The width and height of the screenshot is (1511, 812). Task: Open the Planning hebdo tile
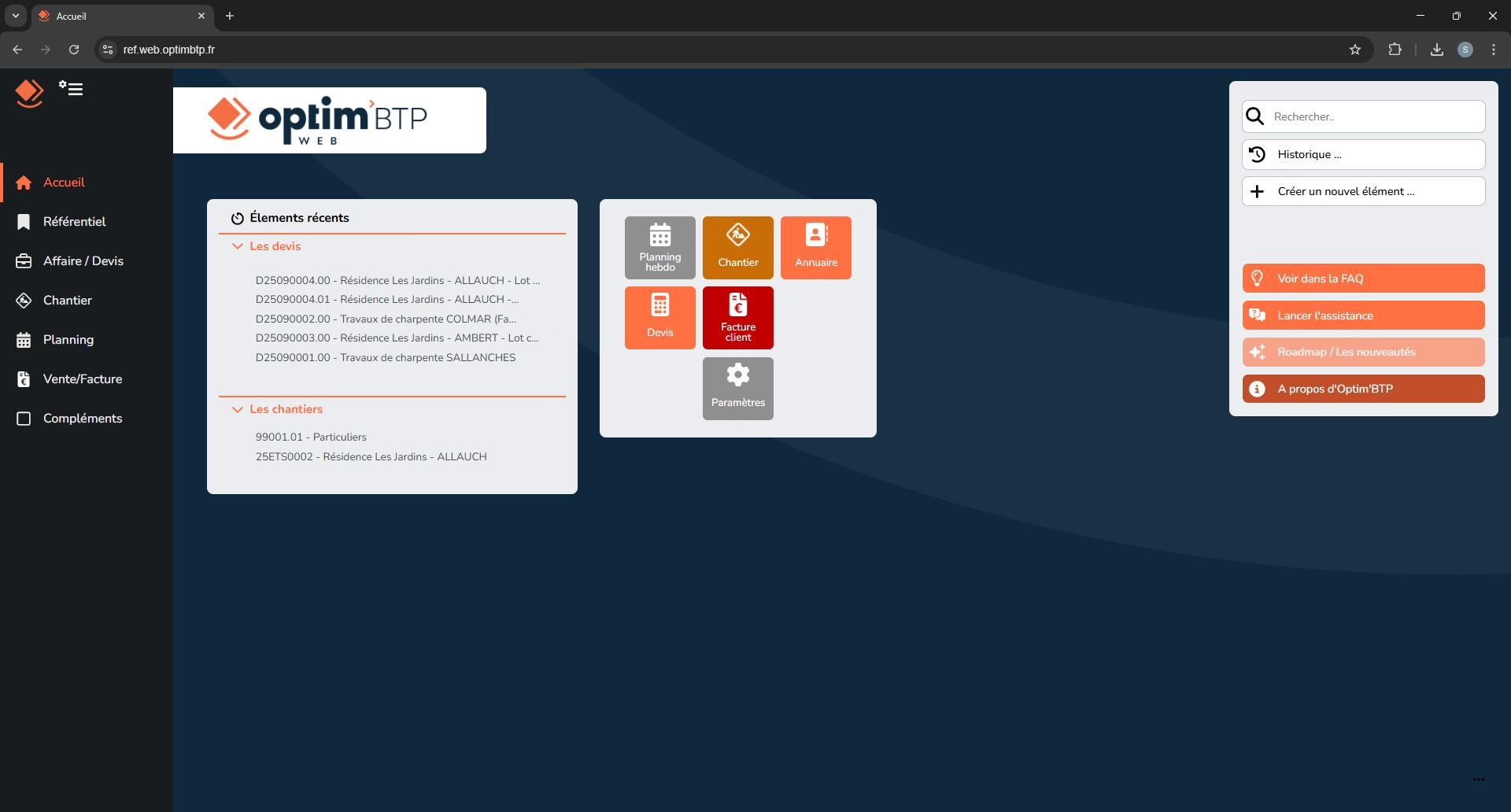(659, 247)
